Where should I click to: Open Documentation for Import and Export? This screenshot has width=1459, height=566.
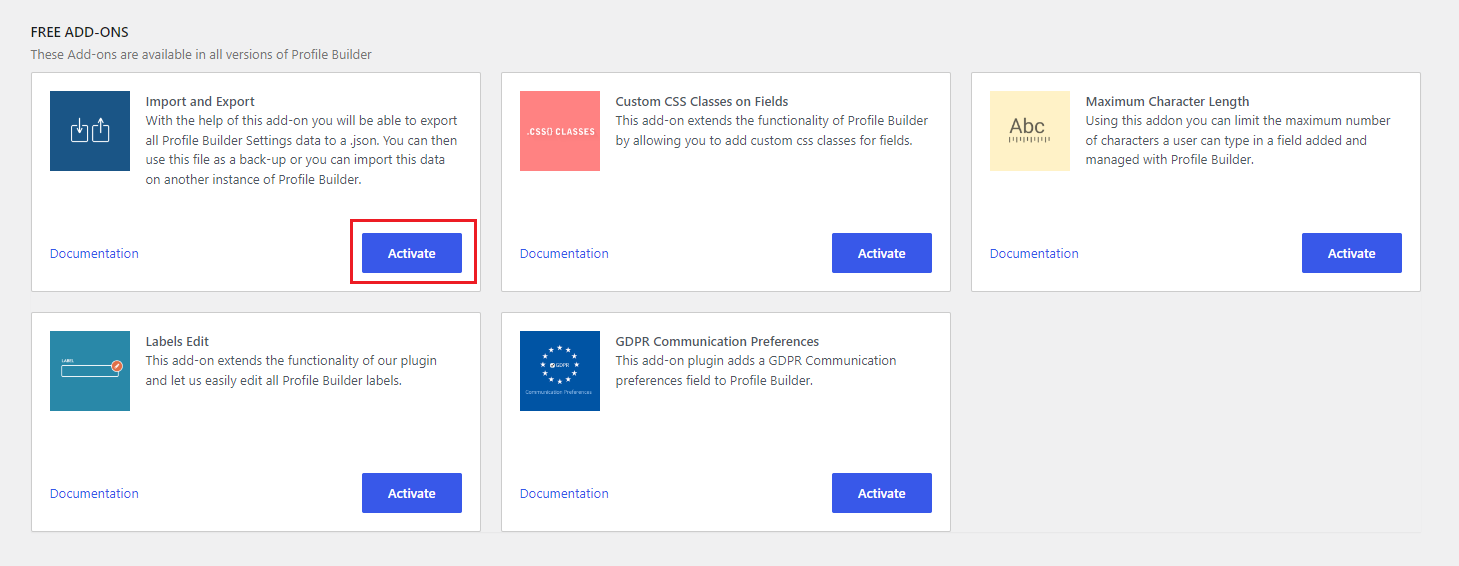click(94, 253)
